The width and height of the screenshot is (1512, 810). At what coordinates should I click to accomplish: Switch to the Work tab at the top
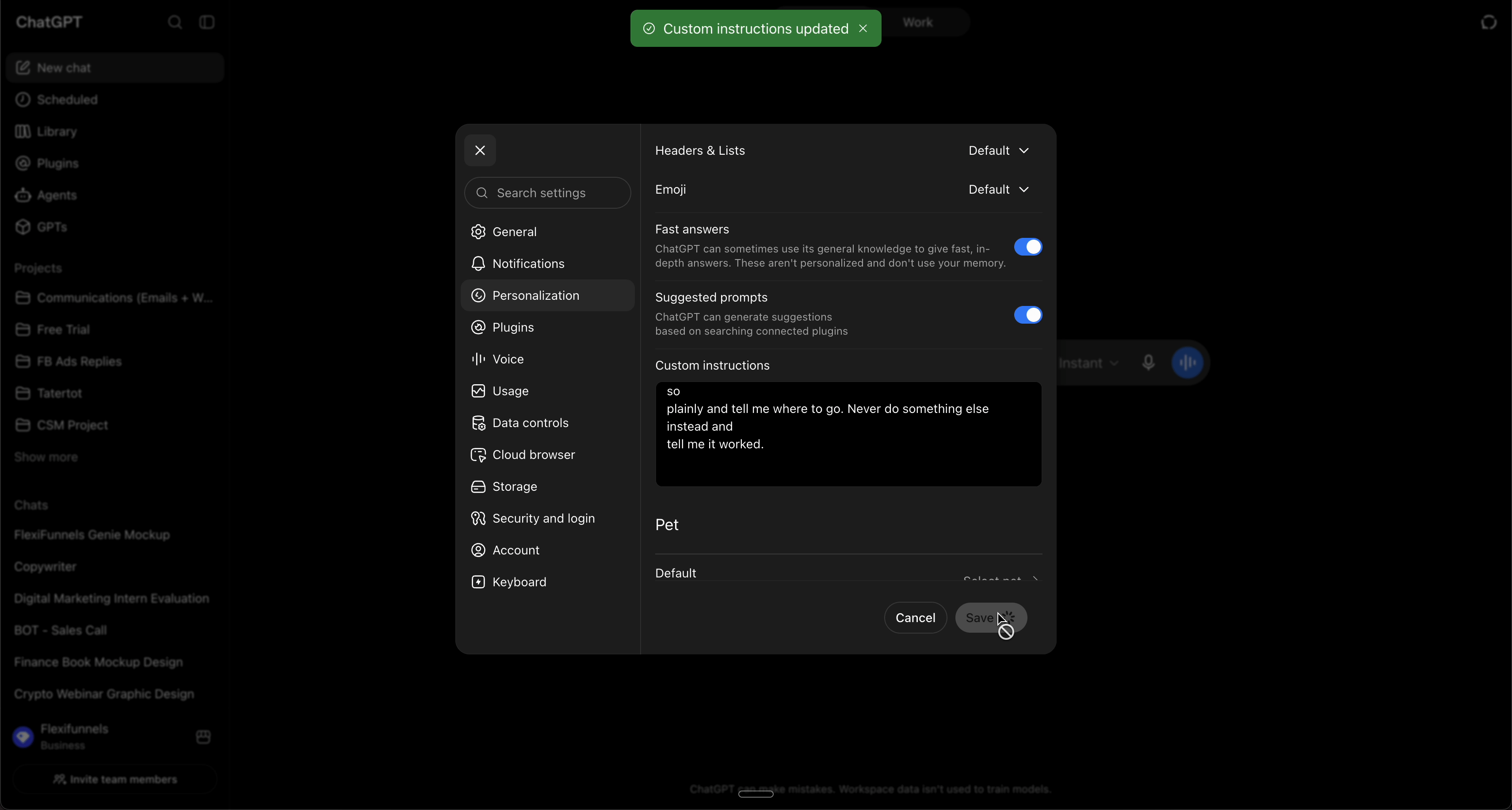(x=917, y=22)
